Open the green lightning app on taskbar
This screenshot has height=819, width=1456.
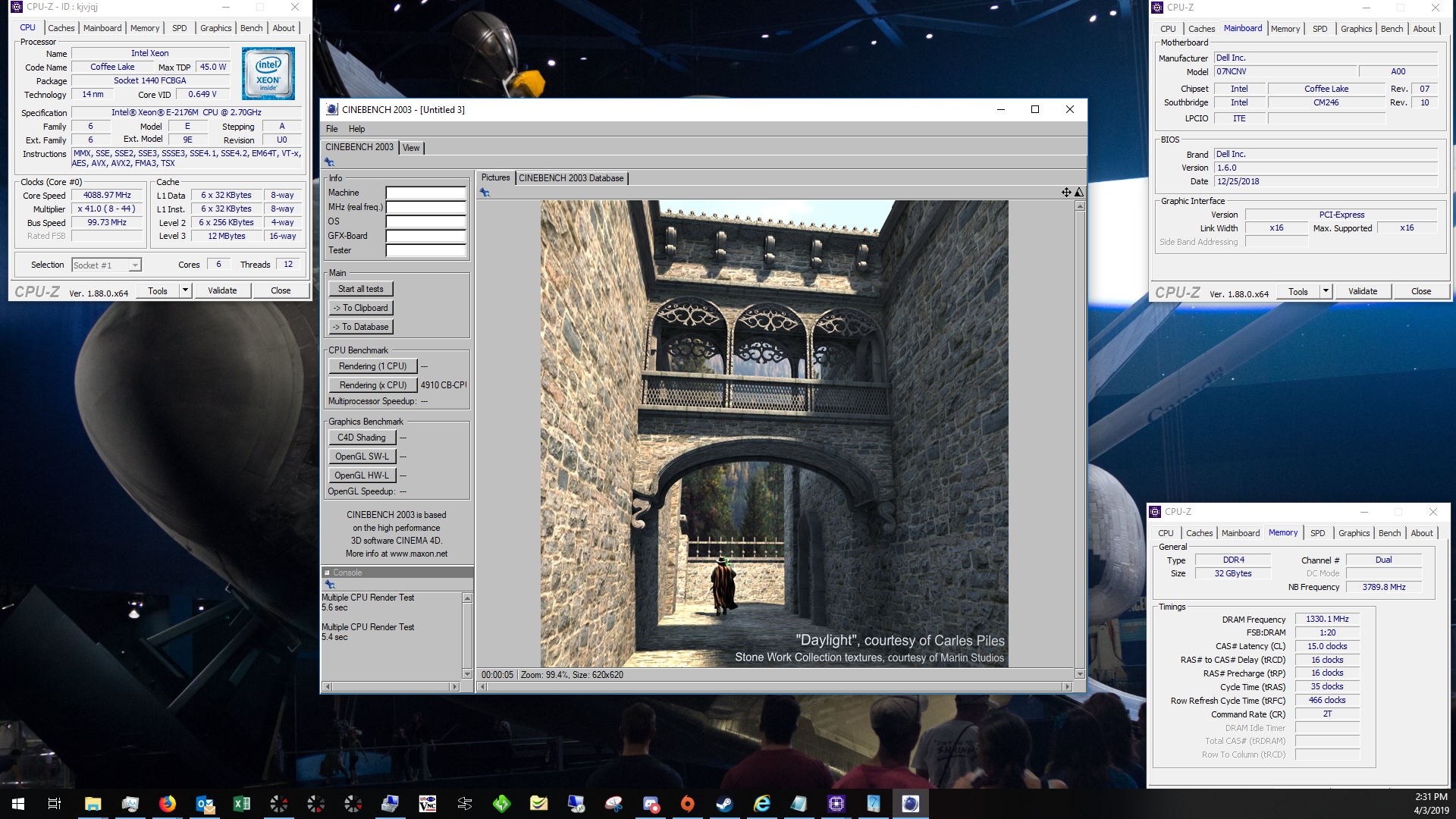[502, 804]
